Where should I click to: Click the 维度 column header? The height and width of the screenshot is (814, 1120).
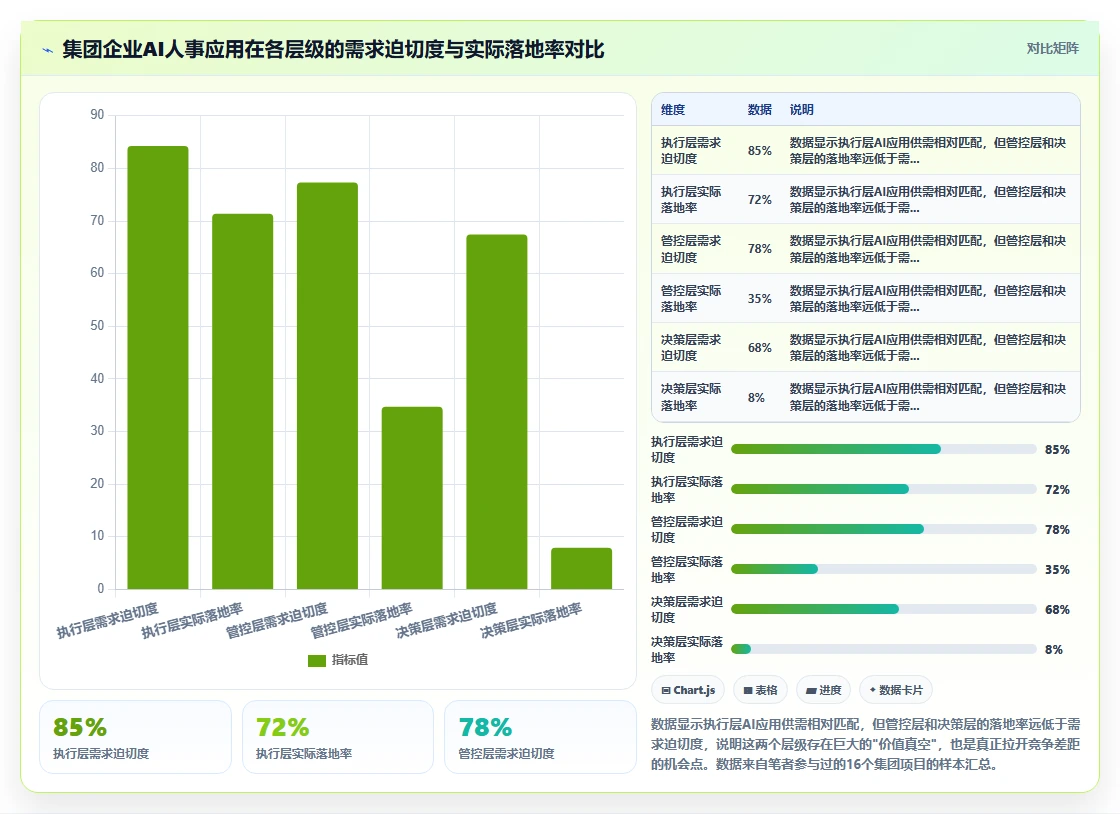pyautogui.click(x=673, y=110)
